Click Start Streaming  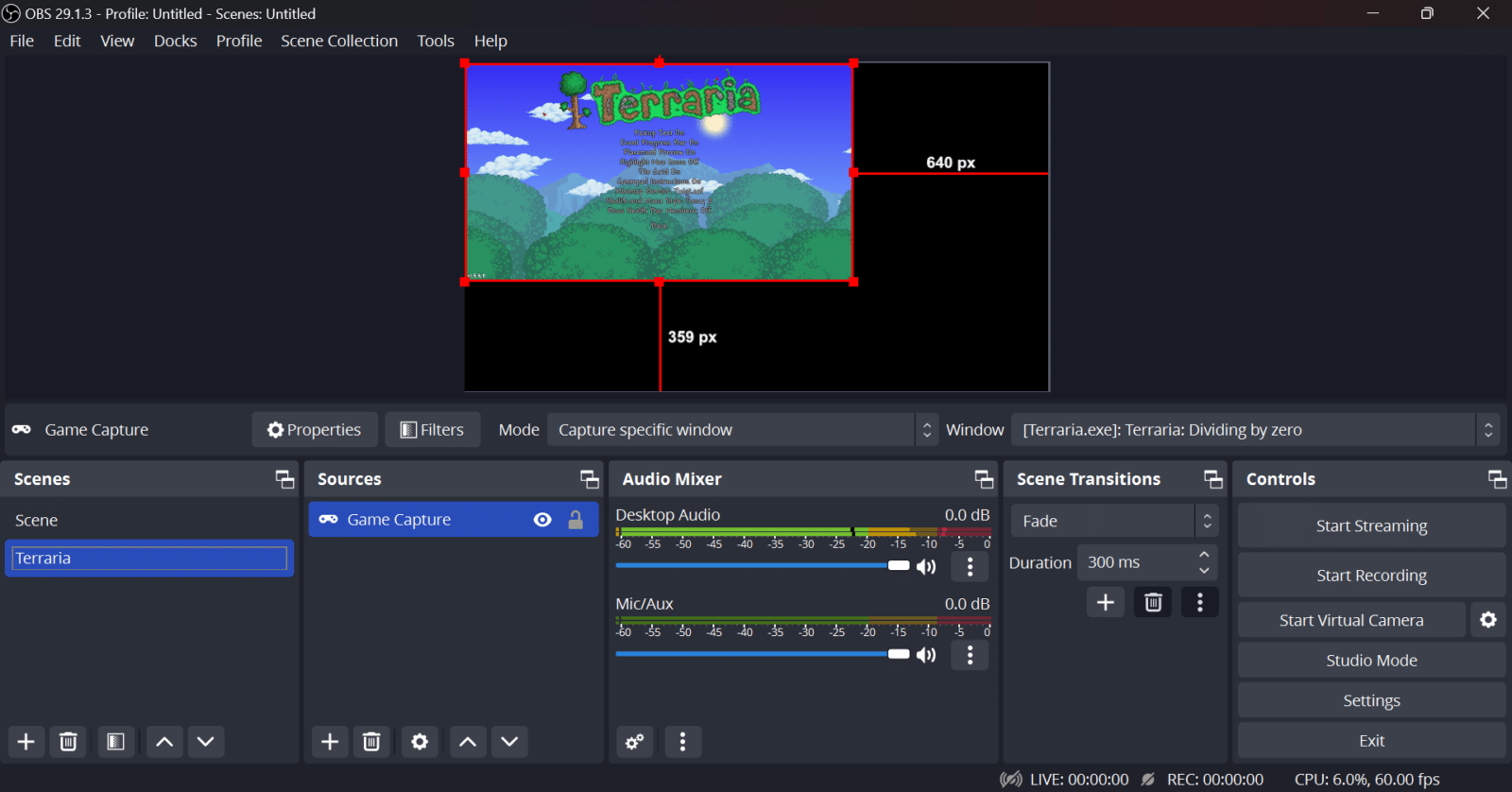1371,525
